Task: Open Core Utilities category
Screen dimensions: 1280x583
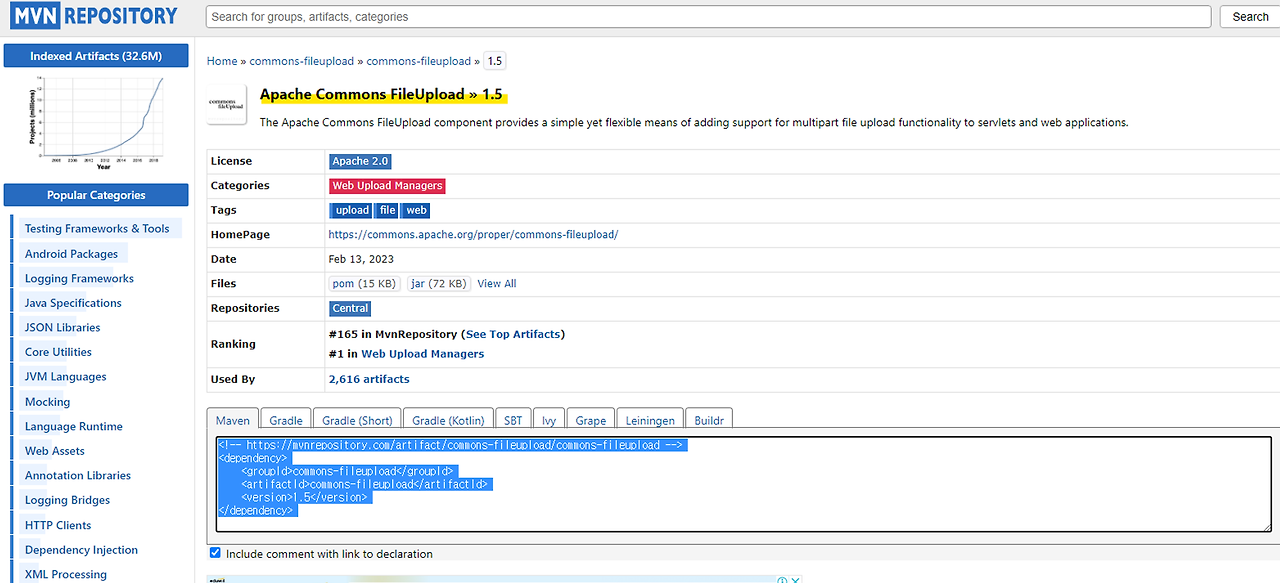Action: pyautogui.click(x=58, y=352)
